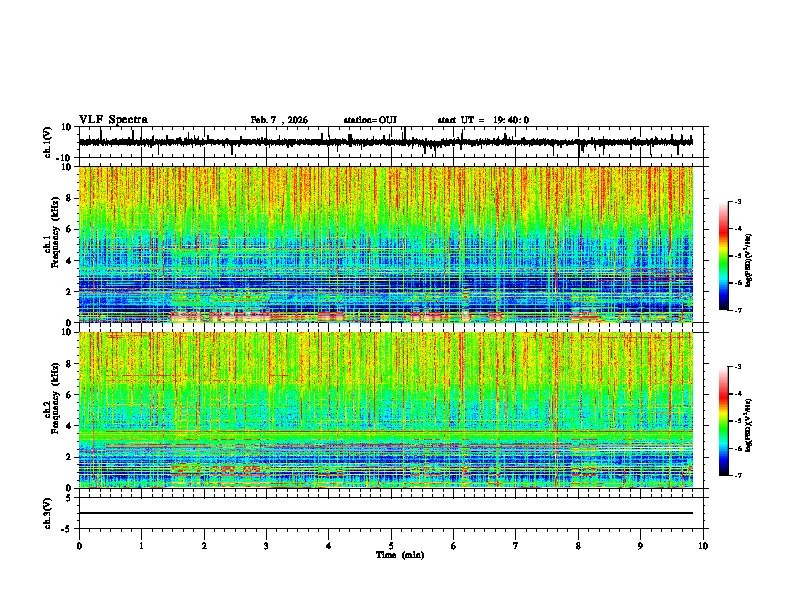
Task: Click the "station=OUI" header label
Action: click(x=370, y=120)
